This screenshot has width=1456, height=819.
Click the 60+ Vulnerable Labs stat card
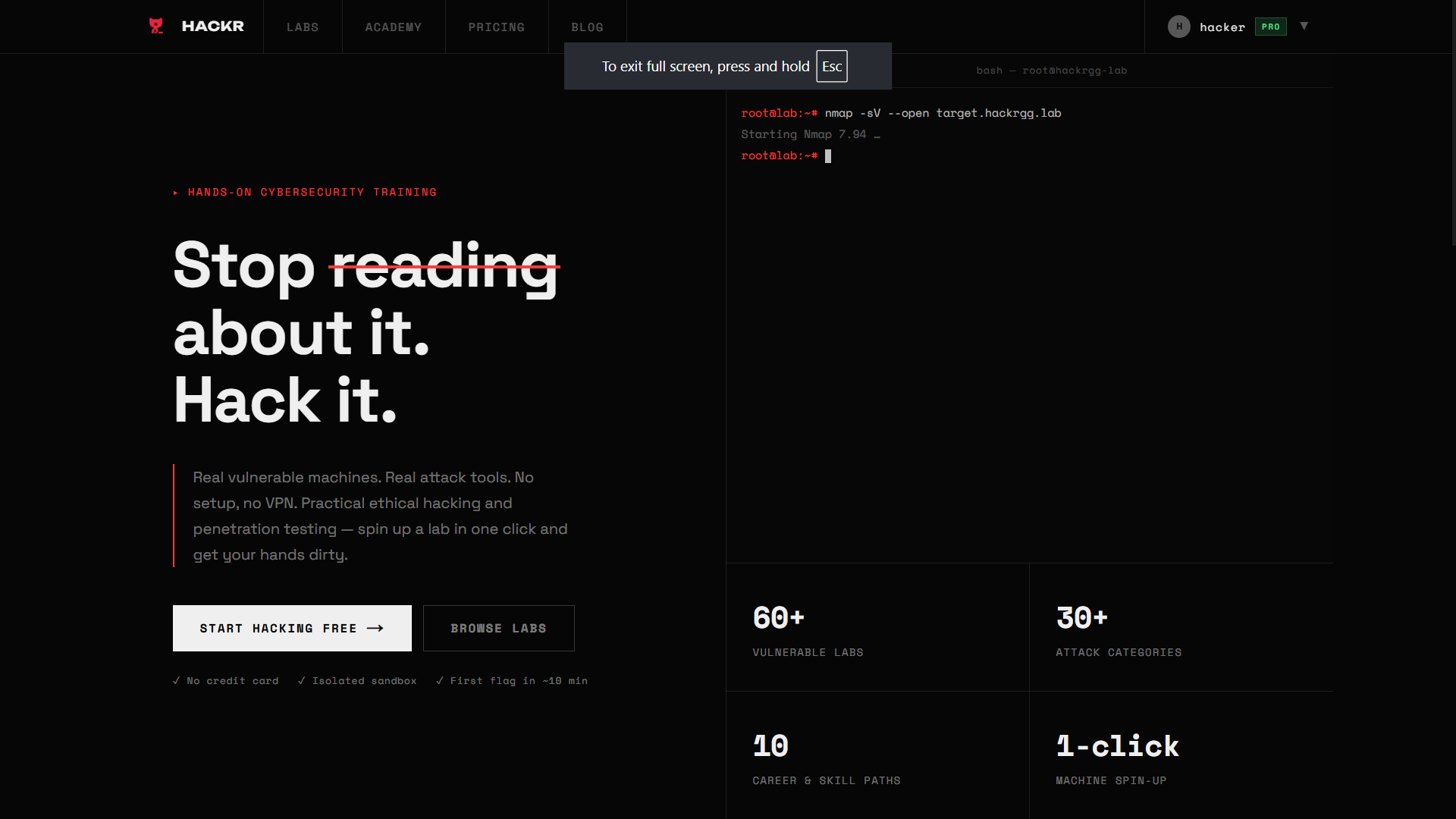[877, 627]
